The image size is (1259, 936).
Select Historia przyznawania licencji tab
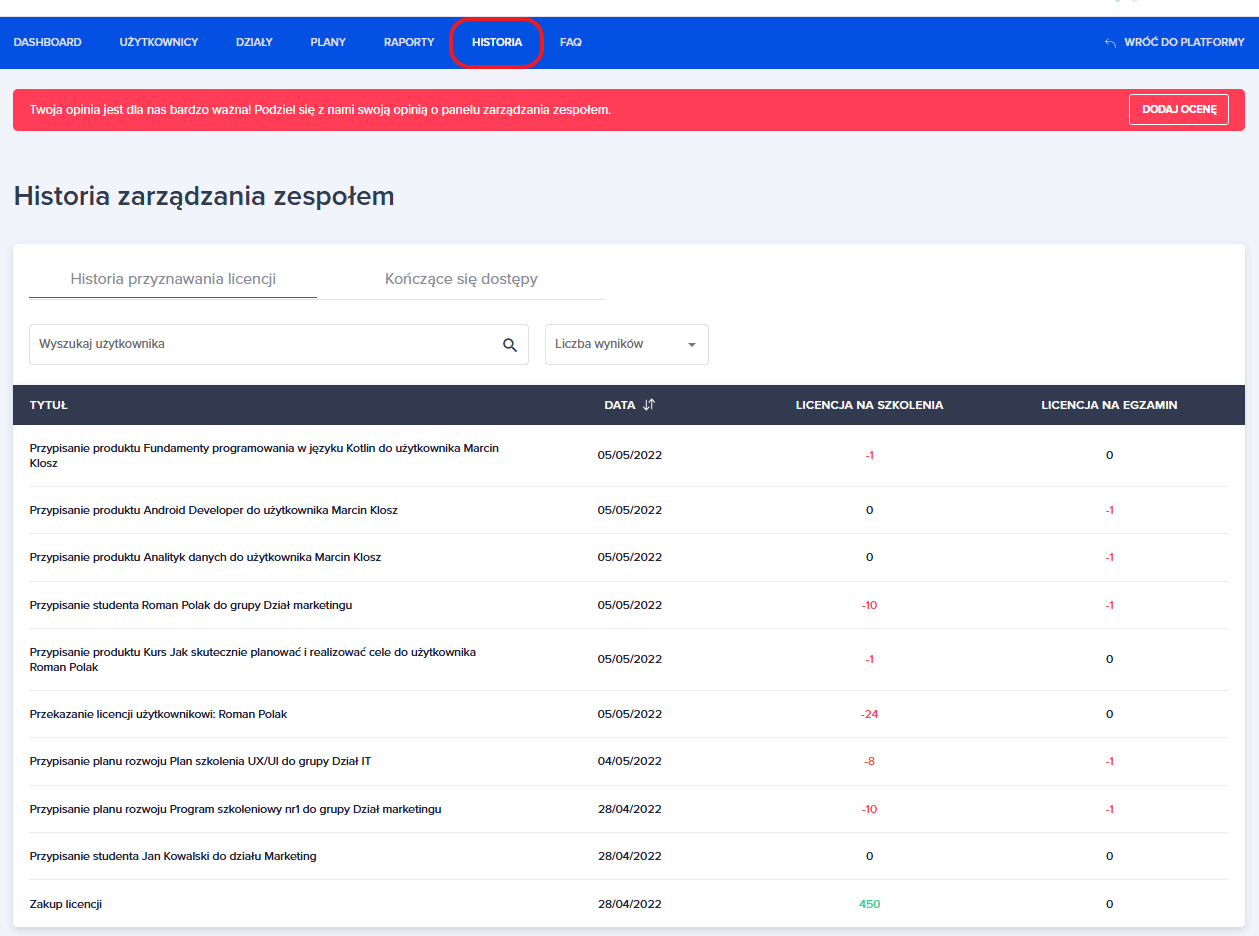pos(173,279)
